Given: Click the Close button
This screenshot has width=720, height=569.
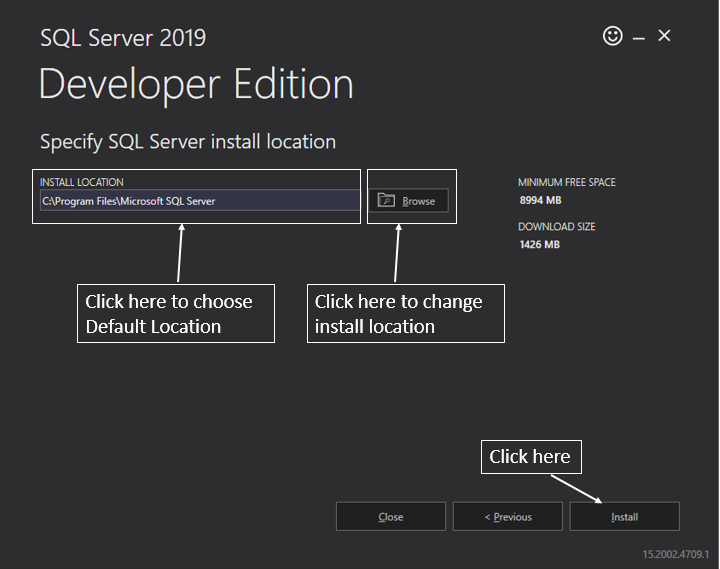Looking at the screenshot, I should (391, 517).
